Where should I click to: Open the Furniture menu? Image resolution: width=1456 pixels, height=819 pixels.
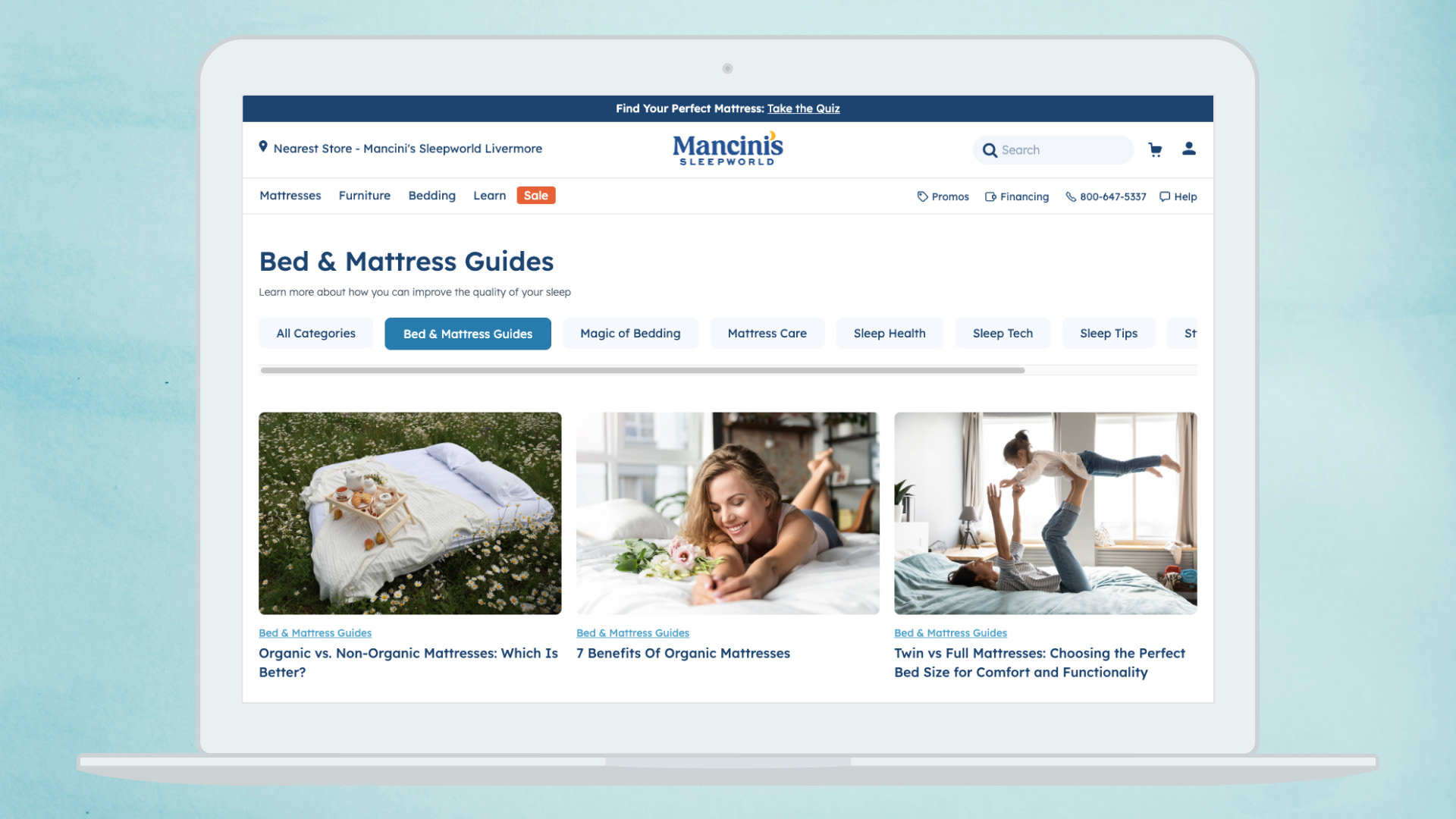[364, 196]
